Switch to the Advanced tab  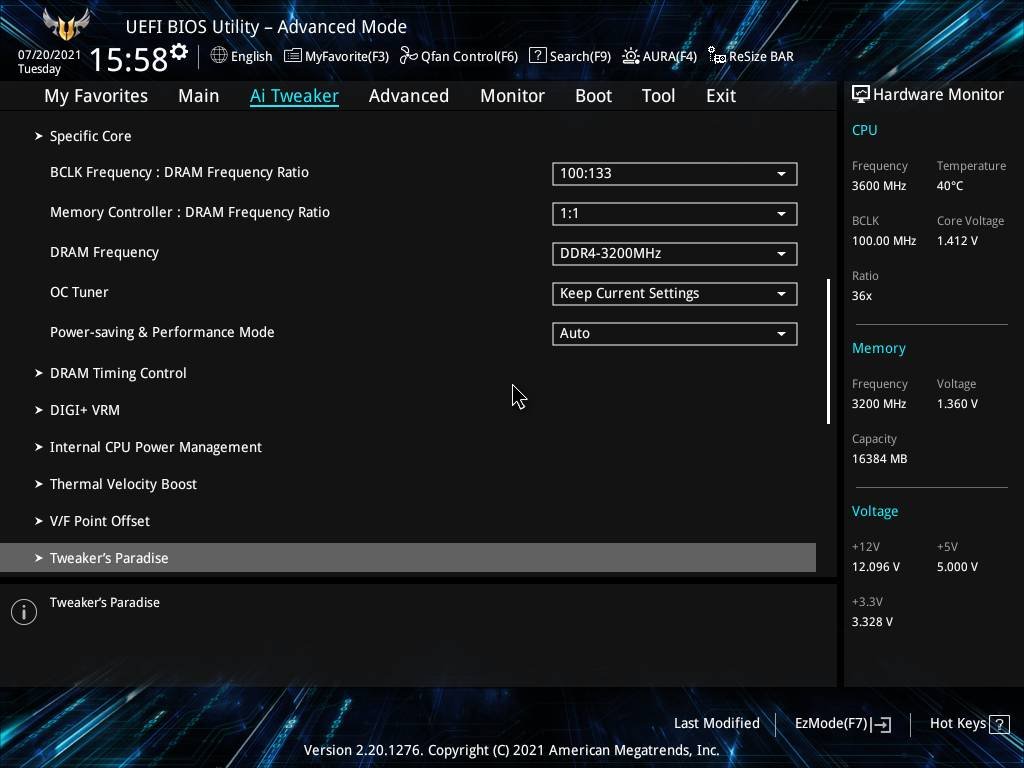[x=408, y=96]
